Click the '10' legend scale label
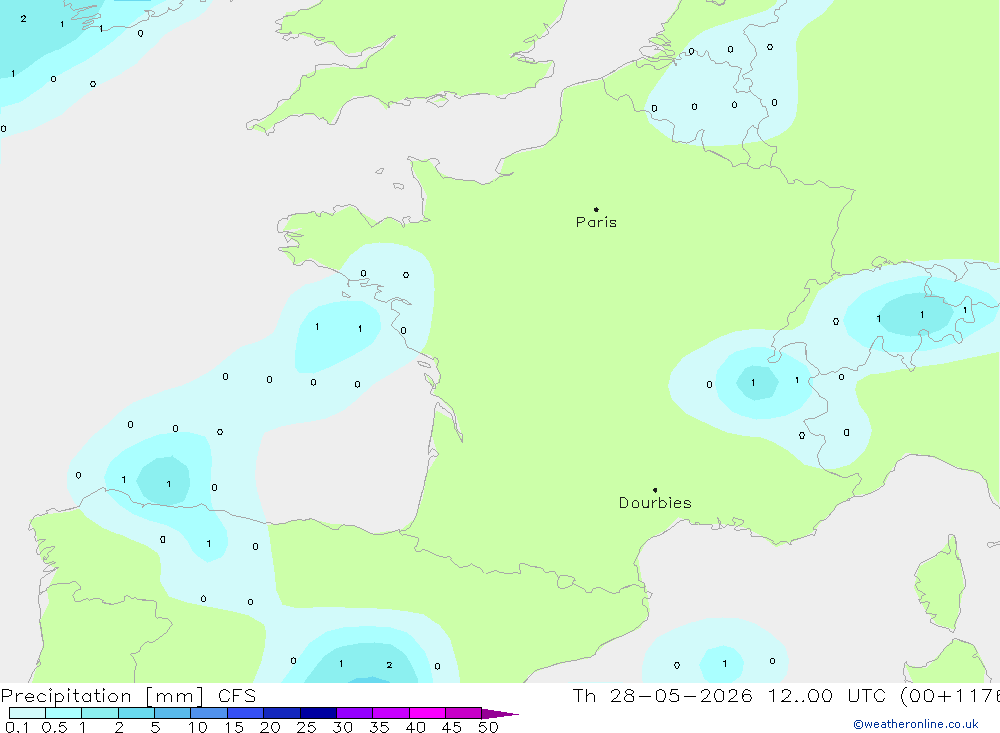The width and height of the screenshot is (1000, 733). click(198, 727)
